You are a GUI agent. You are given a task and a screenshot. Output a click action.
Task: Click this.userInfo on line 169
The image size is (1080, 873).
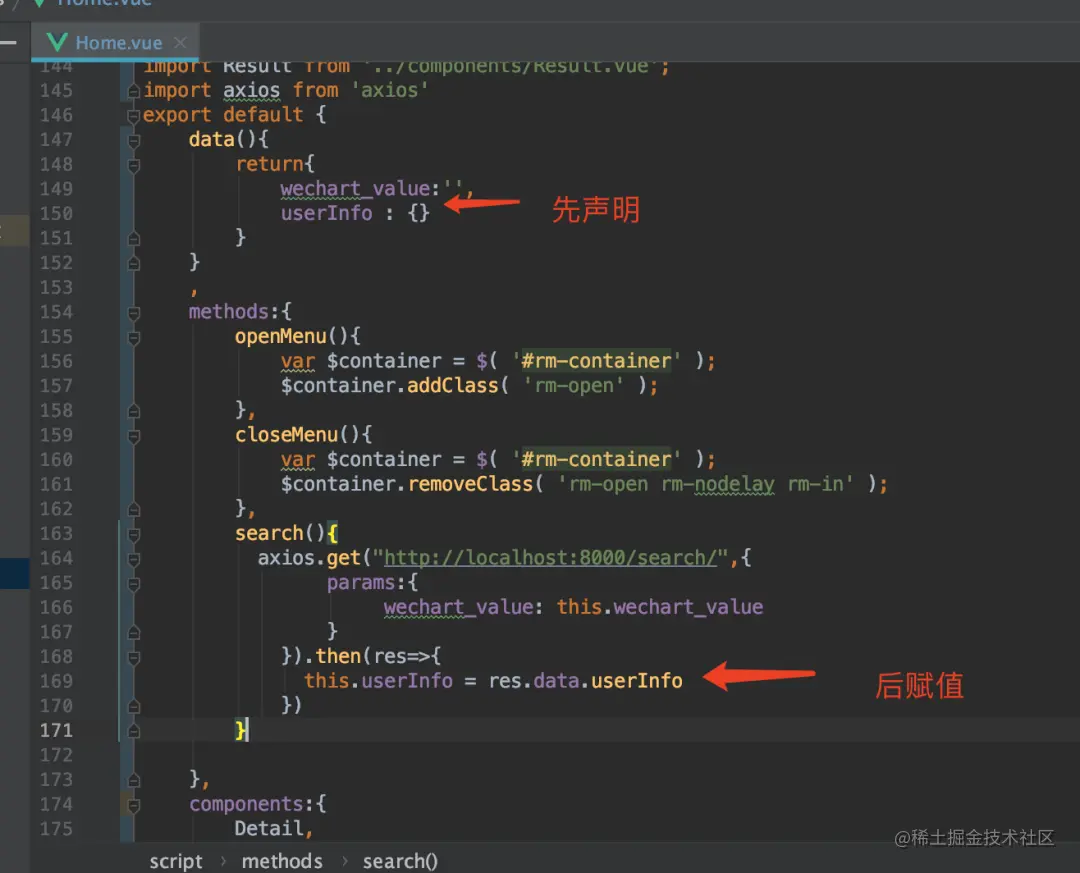tap(378, 681)
